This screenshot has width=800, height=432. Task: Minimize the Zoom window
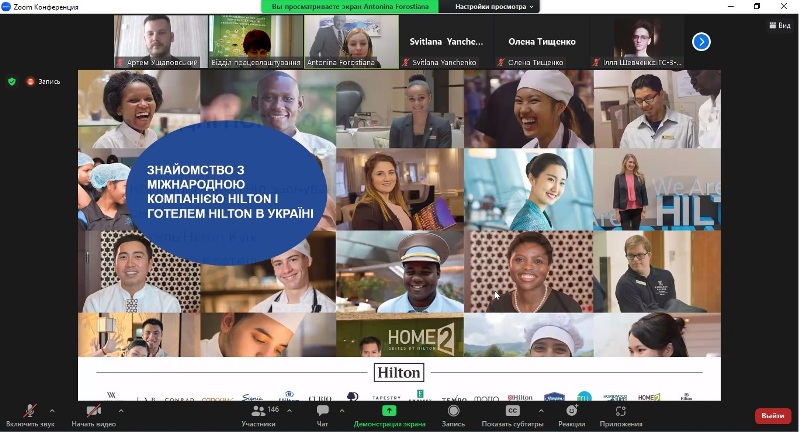[x=731, y=6]
